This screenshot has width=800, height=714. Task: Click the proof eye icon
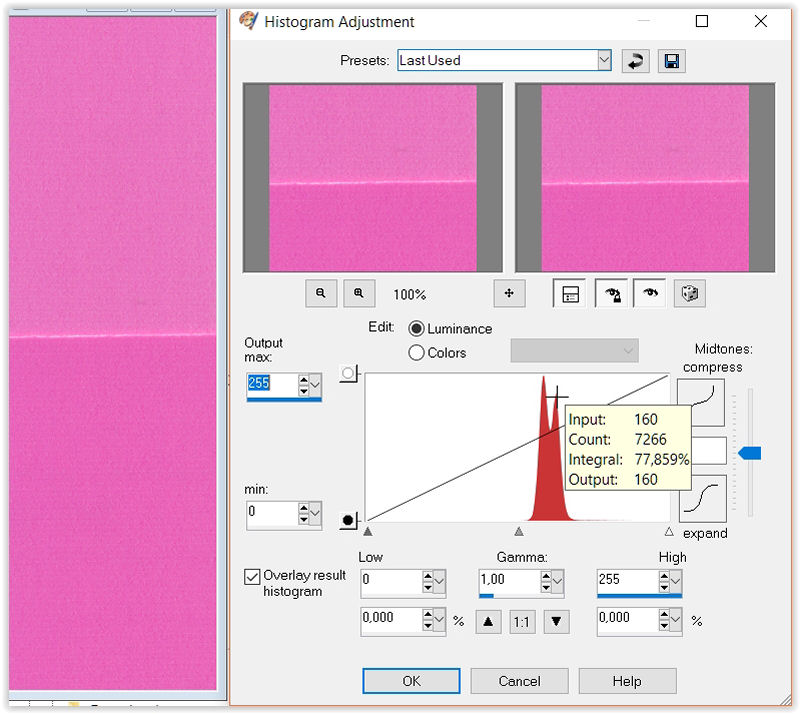(x=650, y=293)
